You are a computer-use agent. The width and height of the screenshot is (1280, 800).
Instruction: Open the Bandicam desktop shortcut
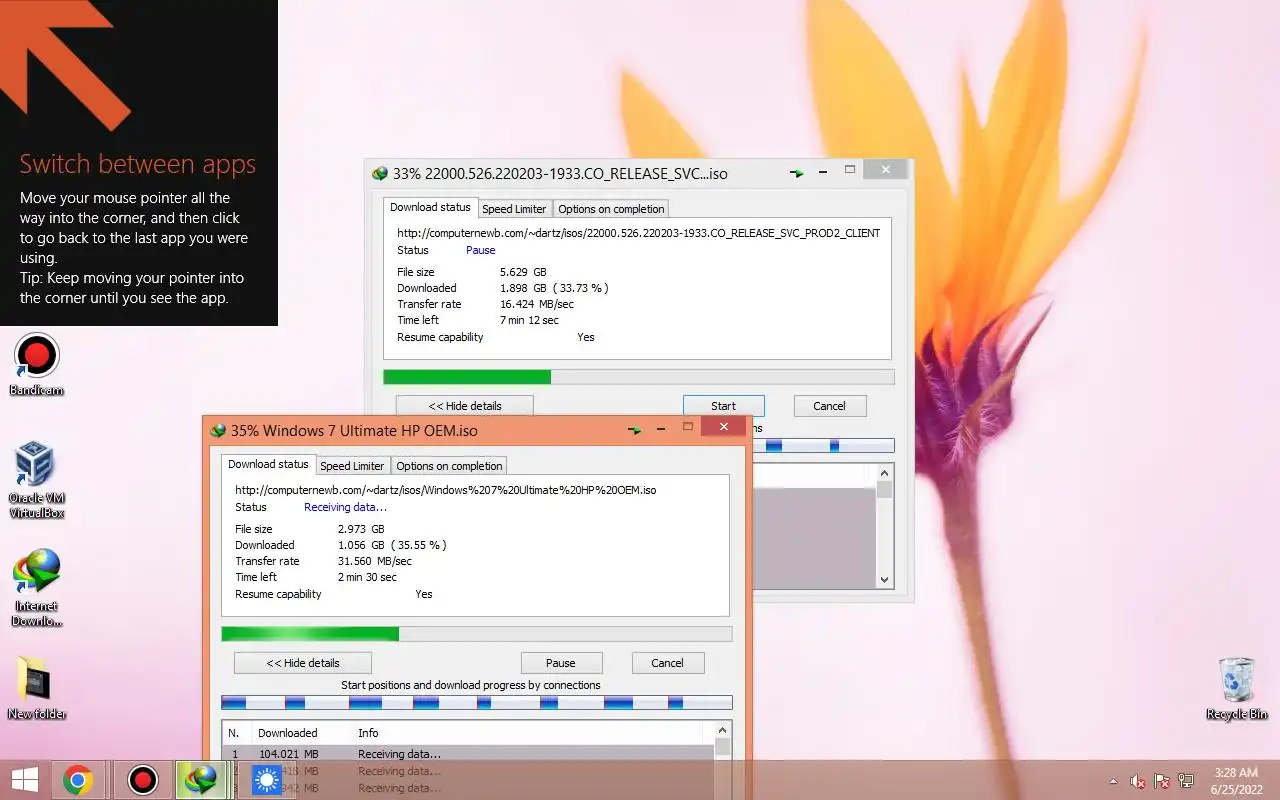pyautogui.click(x=37, y=365)
